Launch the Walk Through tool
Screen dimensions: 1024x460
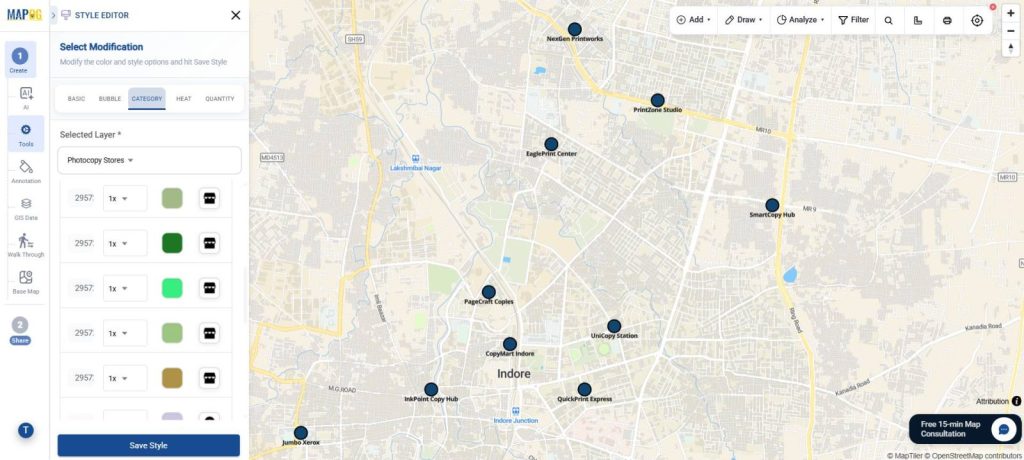click(x=26, y=245)
